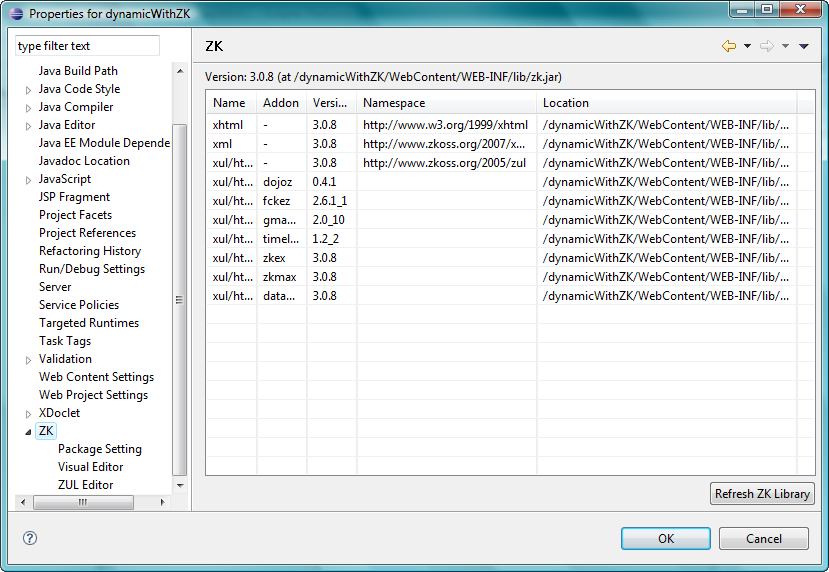
Task: Select Web Content Settings entry
Action: pyautogui.click(x=96, y=376)
